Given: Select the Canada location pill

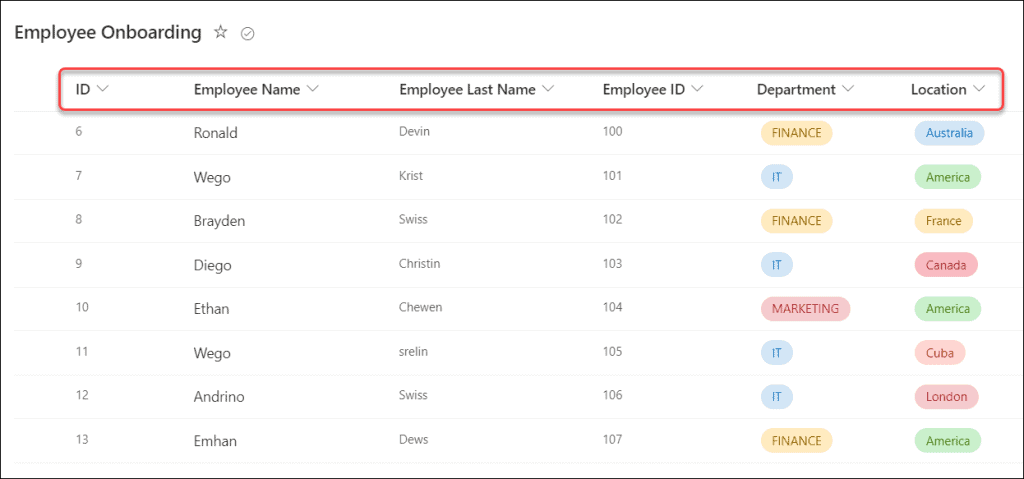Looking at the screenshot, I should [946, 265].
